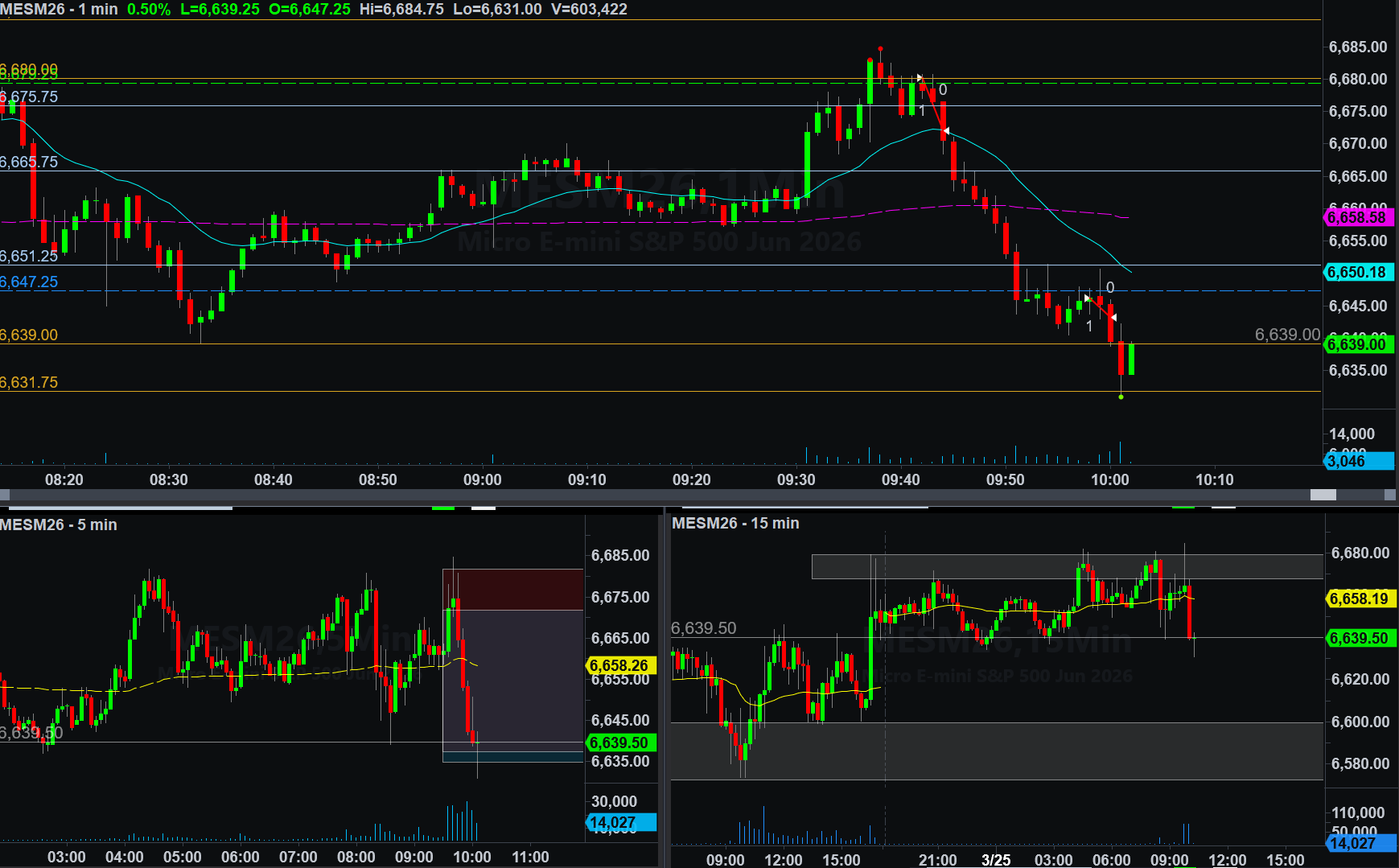This screenshot has height=868, width=1399.
Task: Select the lower gray zone on 15 min chart
Action: tap(996, 751)
